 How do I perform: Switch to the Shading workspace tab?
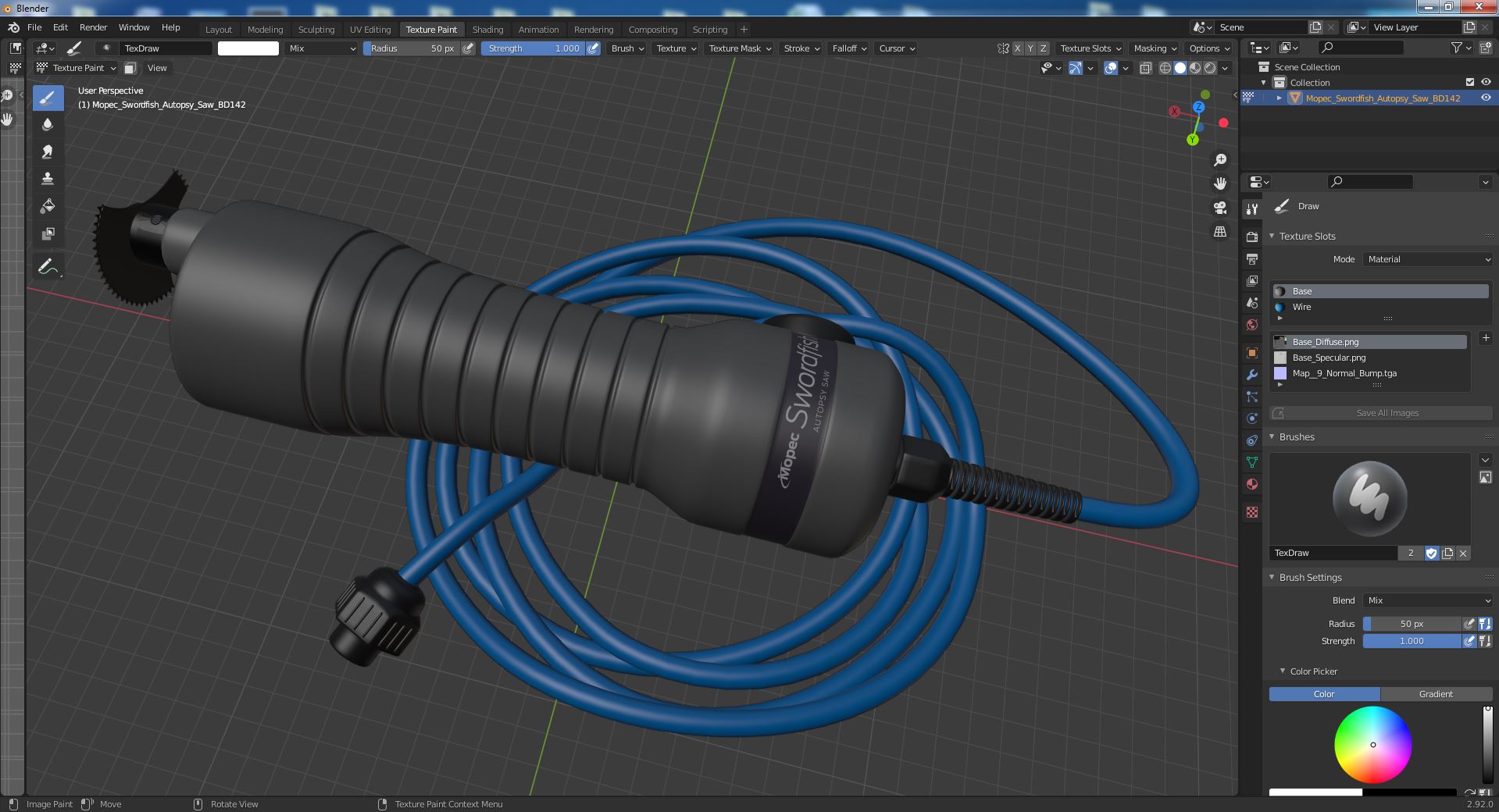coord(487,30)
